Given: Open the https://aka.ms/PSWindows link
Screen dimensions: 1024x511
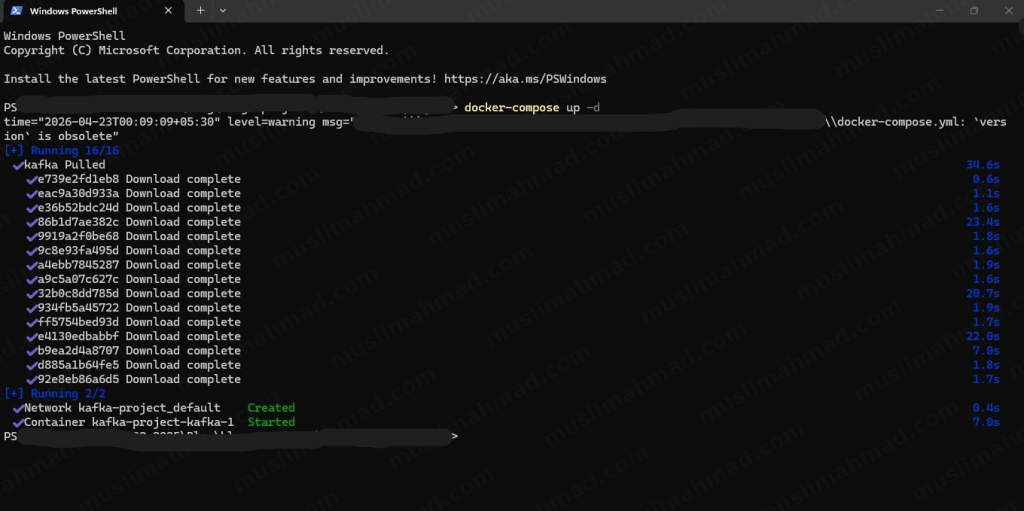Looking at the screenshot, I should (x=525, y=79).
